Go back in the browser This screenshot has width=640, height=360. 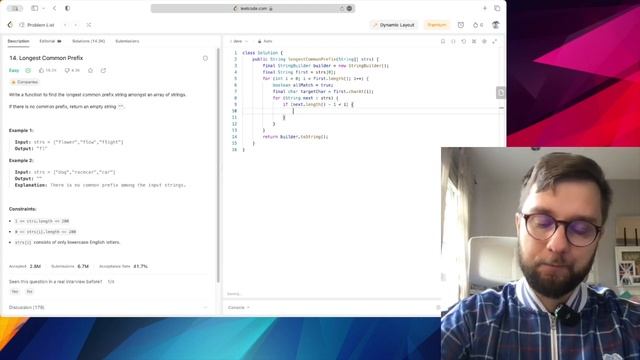pyautogui.click(x=55, y=8)
